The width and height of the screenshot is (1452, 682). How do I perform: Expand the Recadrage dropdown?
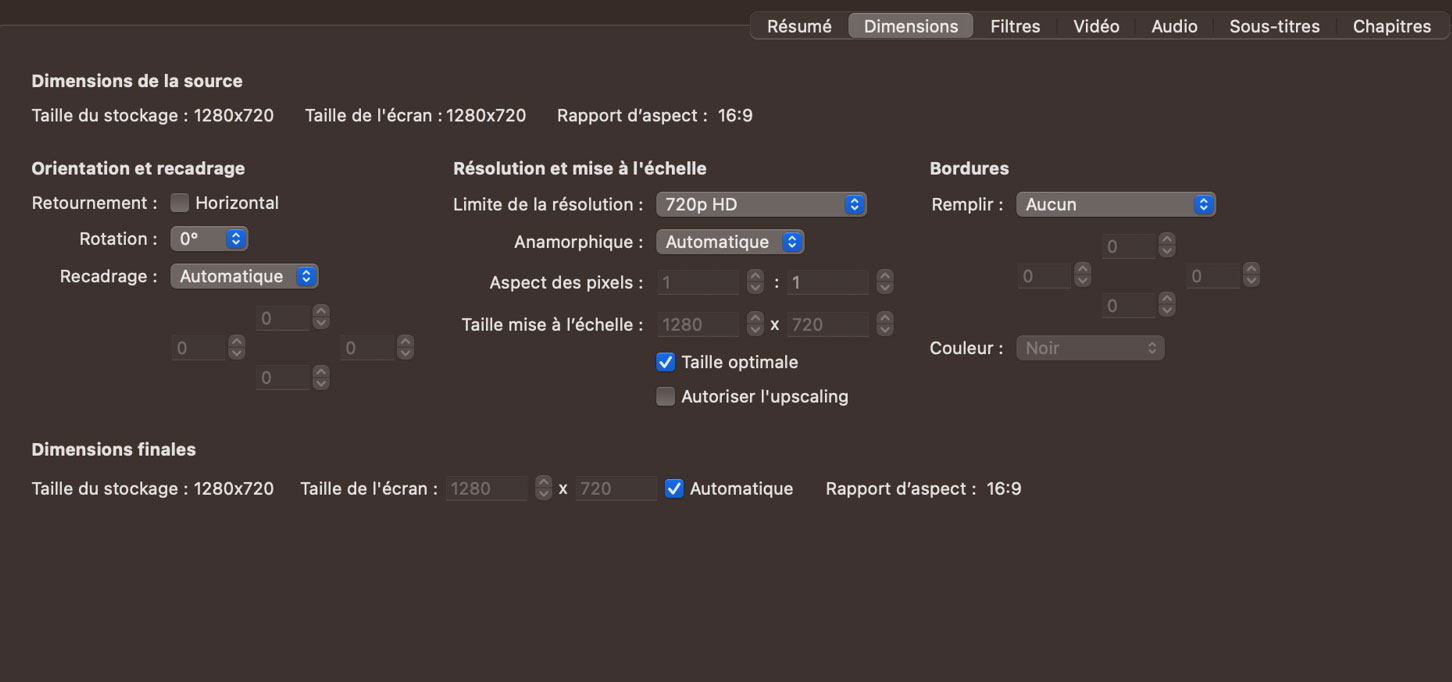[x=244, y=276]
